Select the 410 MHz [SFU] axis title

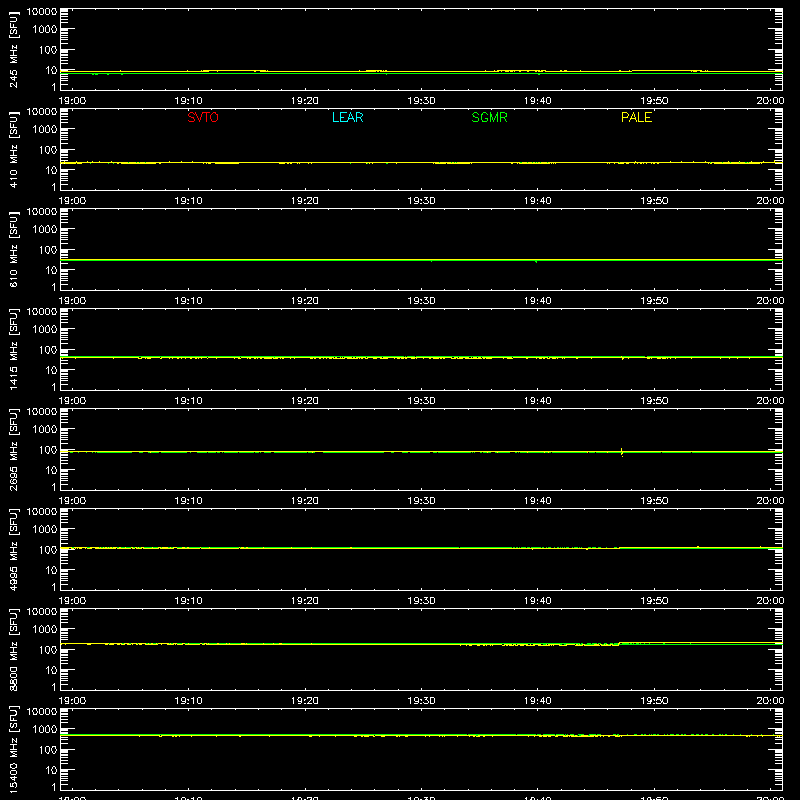point(14,150)
